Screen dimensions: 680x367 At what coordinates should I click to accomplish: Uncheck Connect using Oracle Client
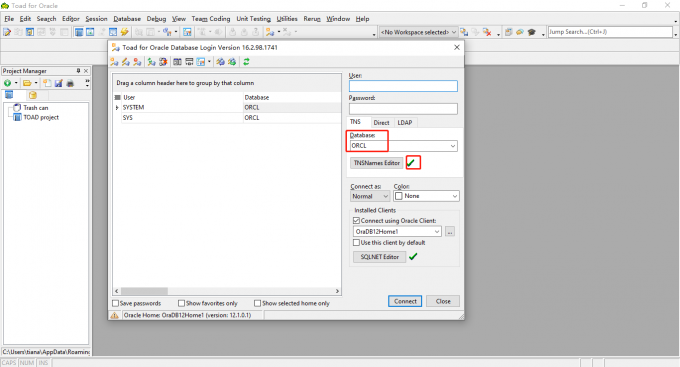point(356,220)
